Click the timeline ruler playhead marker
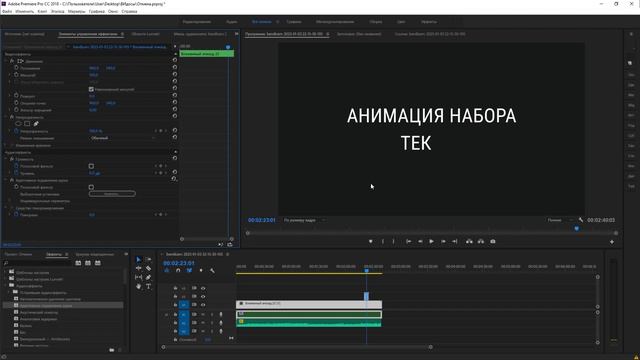 [367, 270]
